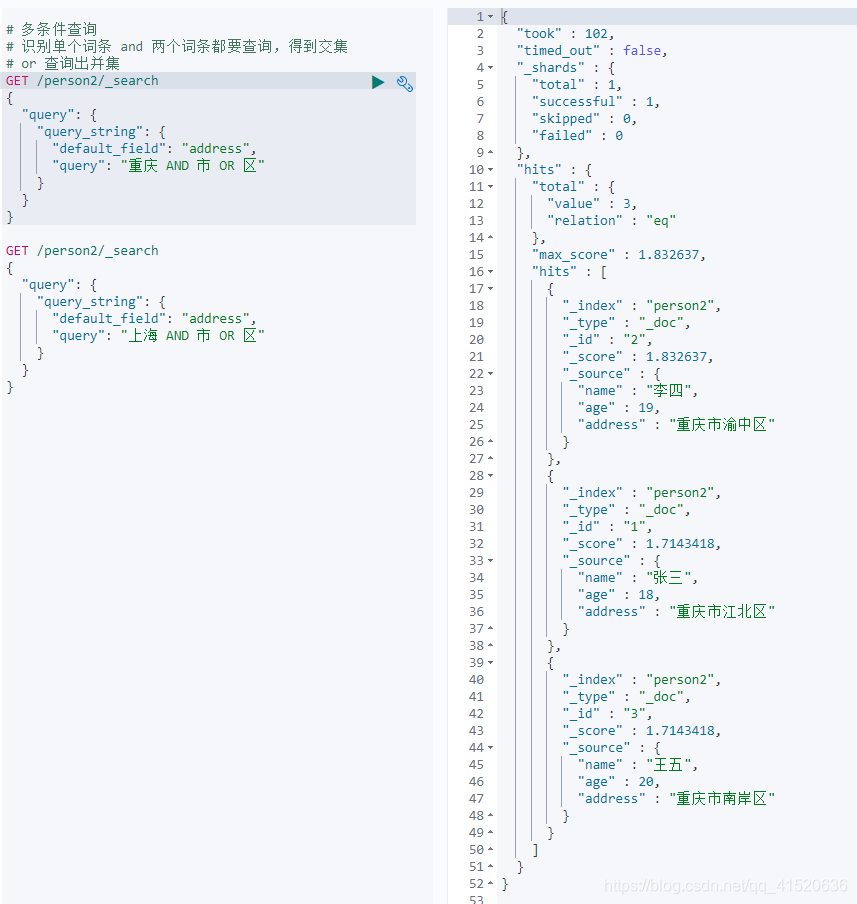The image size is (857, 904).
Task: Fold the "_source" block at line 44
Action: pos(490,748)
